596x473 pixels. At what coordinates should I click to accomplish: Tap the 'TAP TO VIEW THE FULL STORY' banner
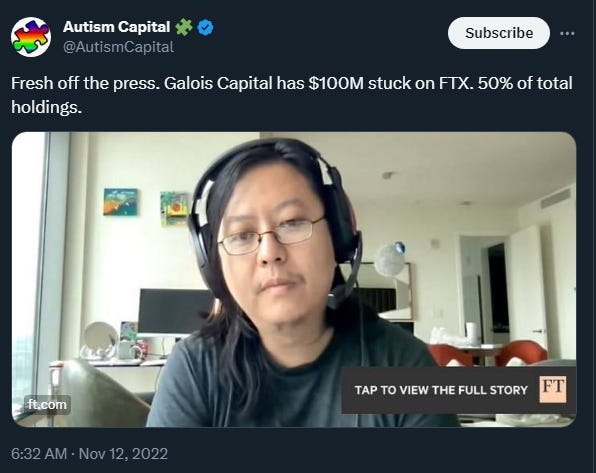(x=459, y=390)
